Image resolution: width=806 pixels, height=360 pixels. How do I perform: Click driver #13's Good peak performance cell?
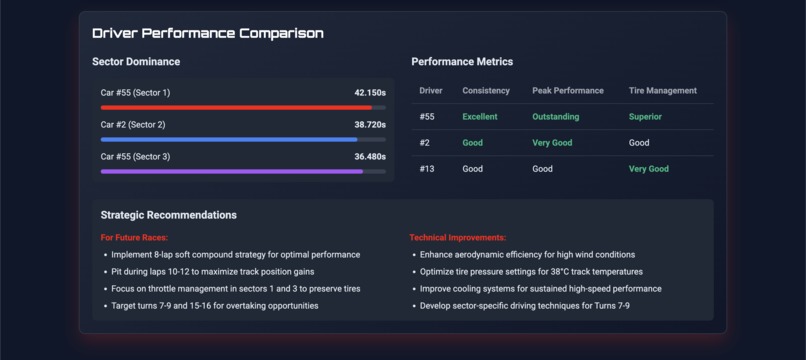(542, 169)
